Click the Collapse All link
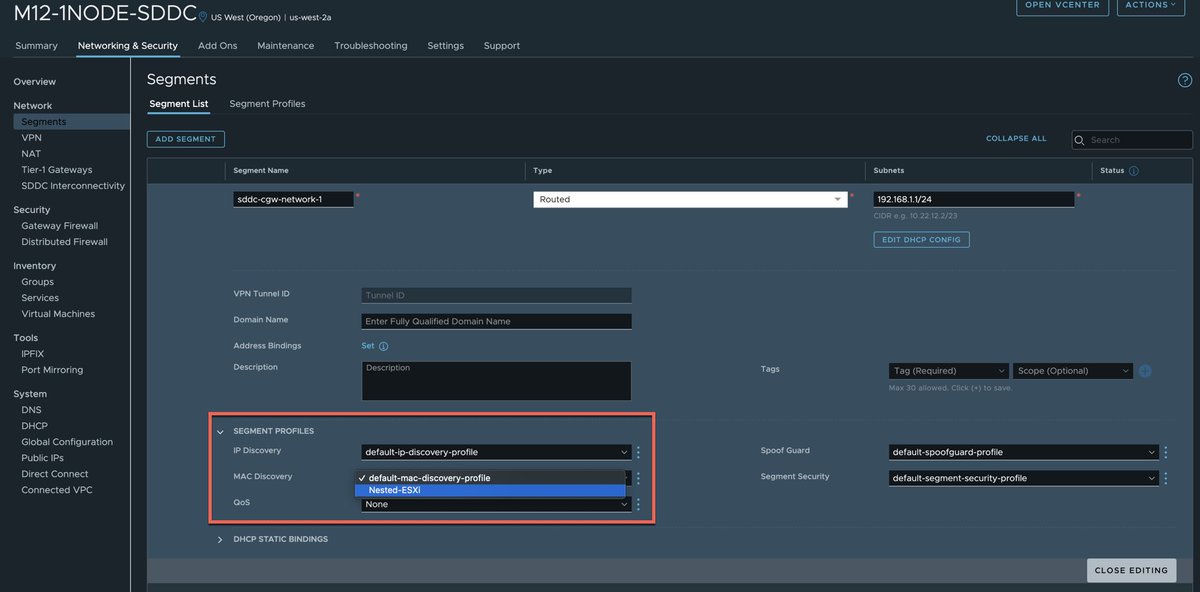1200x592 pixels. point(1016,139)
